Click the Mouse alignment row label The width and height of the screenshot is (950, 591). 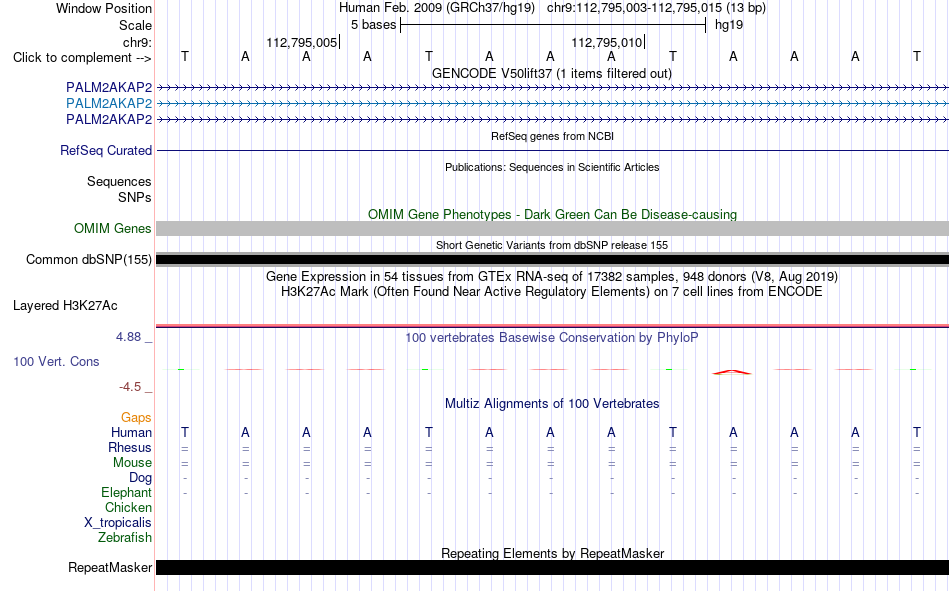coord(132,462)
